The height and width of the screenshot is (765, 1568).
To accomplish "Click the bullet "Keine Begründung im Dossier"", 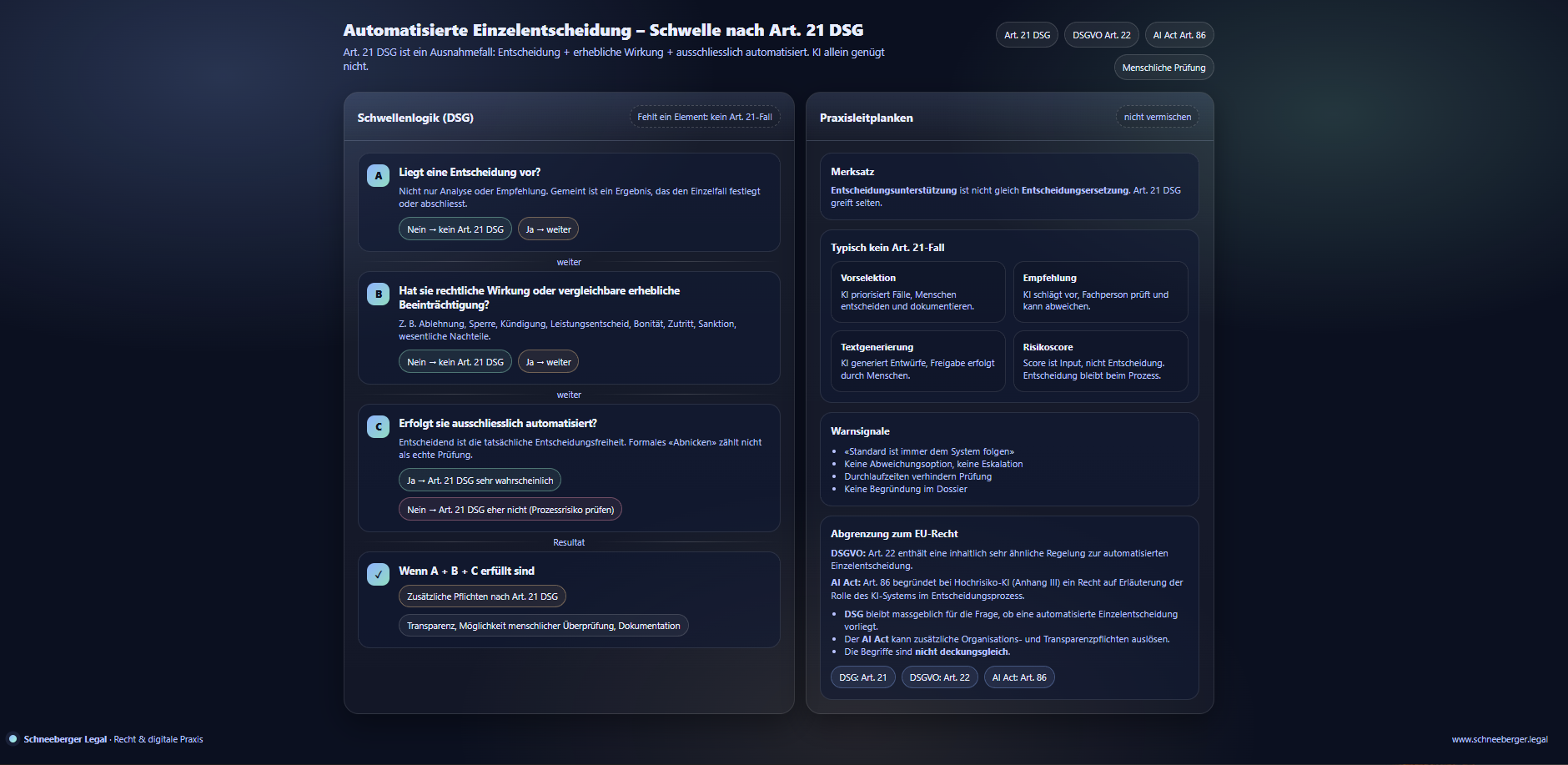I will tap(906, 489).
